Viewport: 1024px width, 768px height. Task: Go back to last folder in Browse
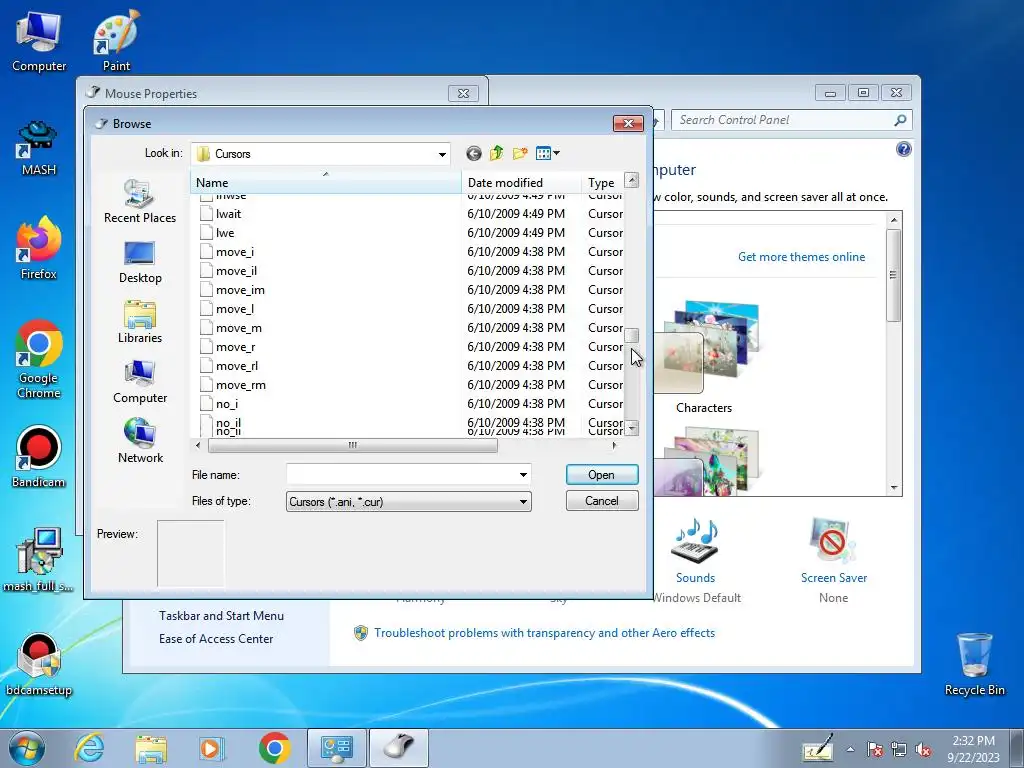click(x=473, y=153)
